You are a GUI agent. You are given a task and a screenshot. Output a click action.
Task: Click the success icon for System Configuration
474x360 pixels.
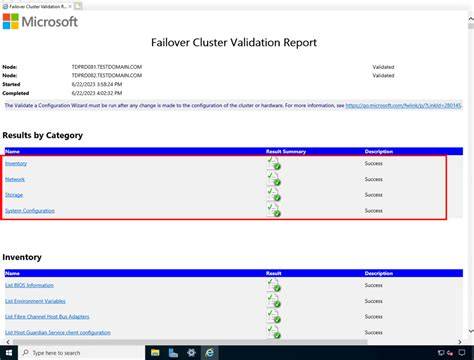pyautogui.click(x=274, y=210)
